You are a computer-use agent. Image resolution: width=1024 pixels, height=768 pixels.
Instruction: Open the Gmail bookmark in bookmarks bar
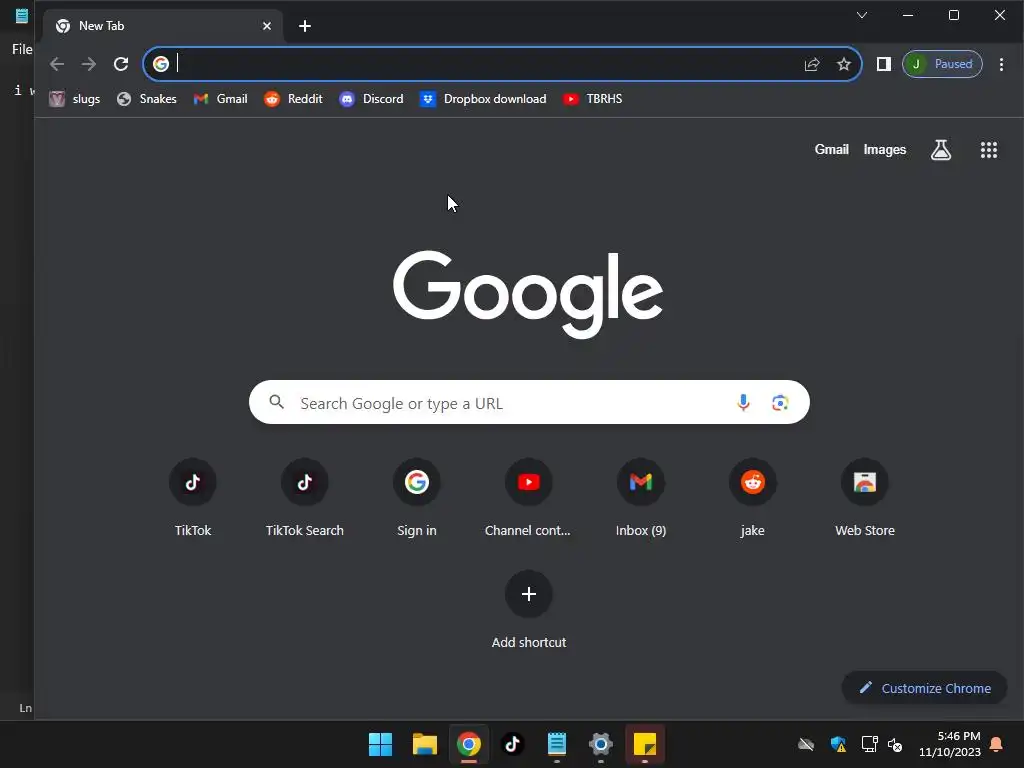(x=221, y=99)
